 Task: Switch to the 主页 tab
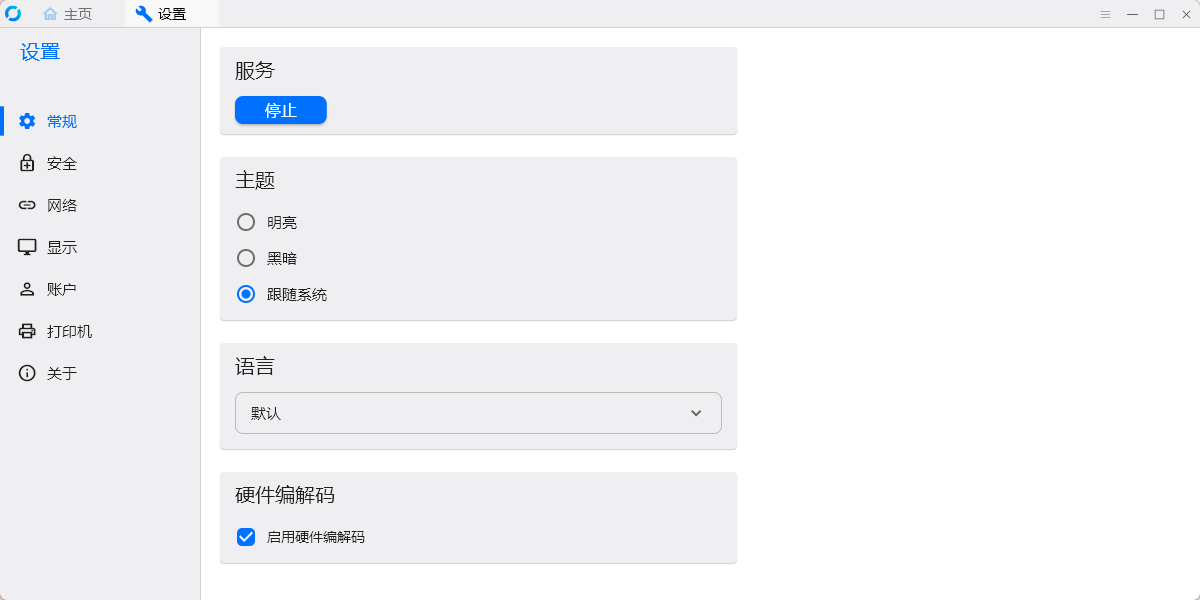(68, 14)
